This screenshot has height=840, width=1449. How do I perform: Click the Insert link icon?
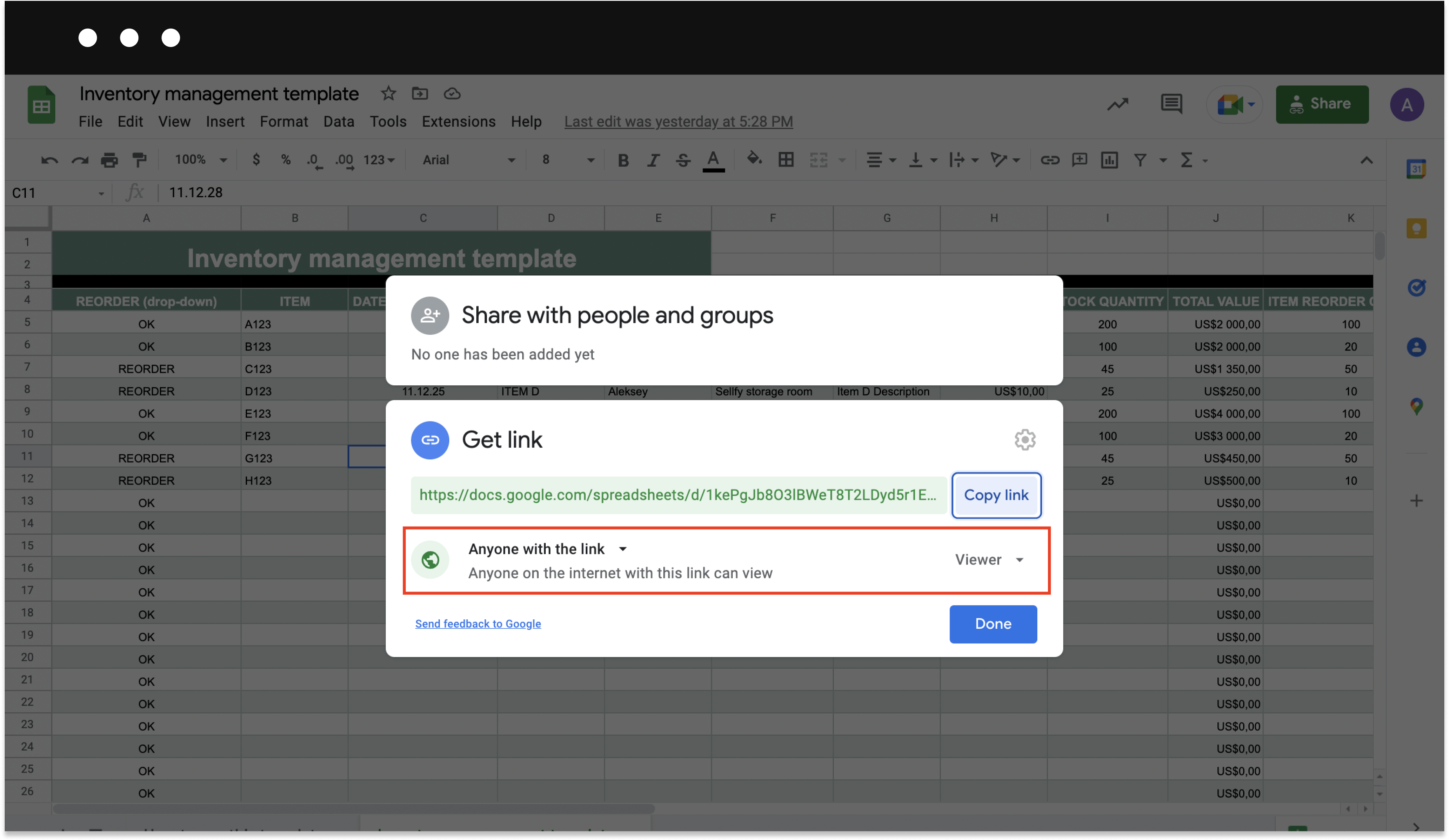pyautogui.click(x=1050, y=160)
